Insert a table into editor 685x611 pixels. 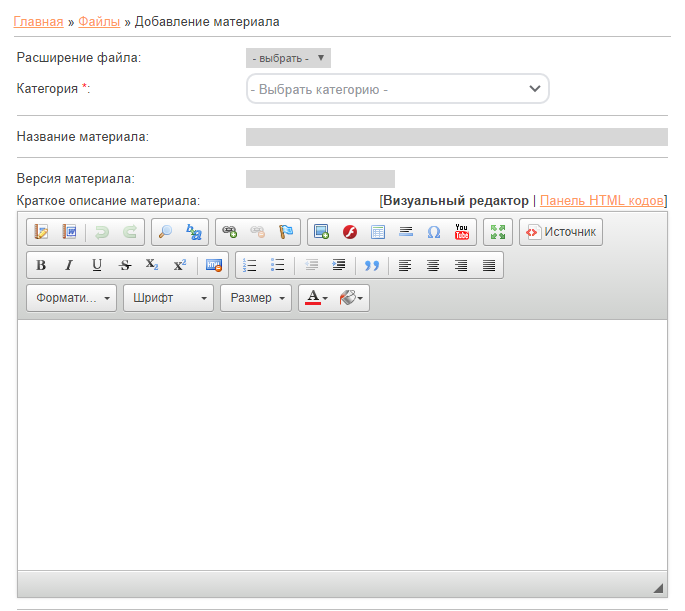378,232
